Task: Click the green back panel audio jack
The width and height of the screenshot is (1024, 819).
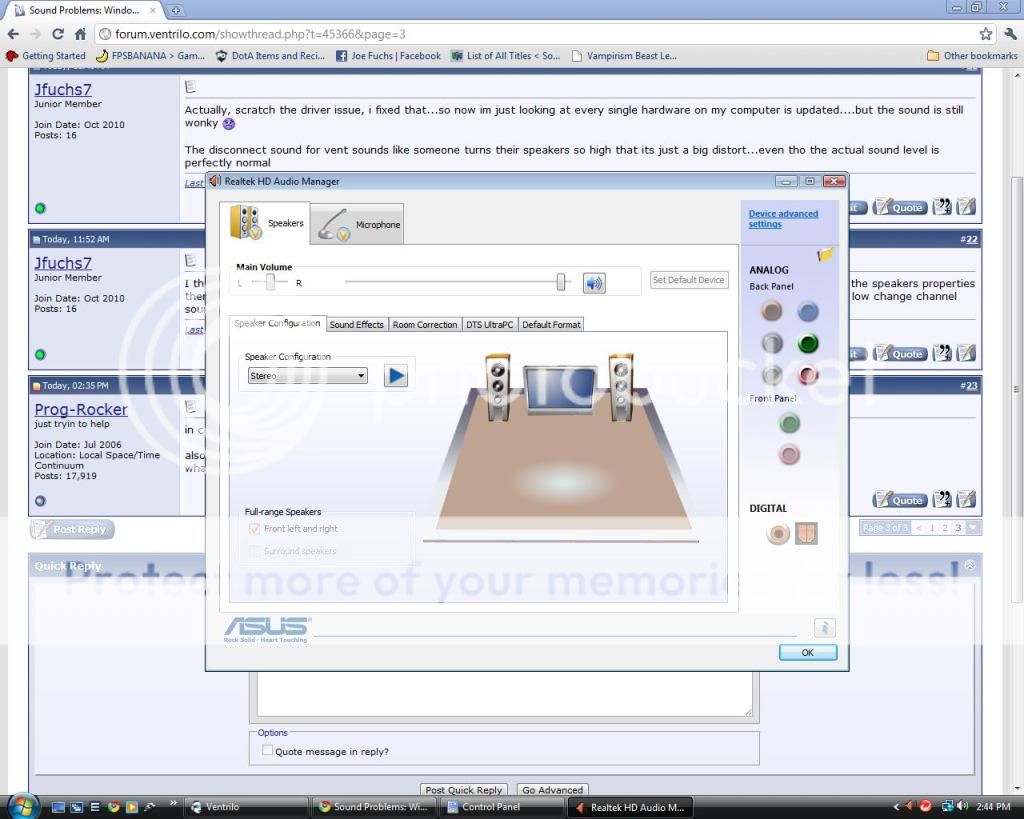Action: click(x=808, y=344)
